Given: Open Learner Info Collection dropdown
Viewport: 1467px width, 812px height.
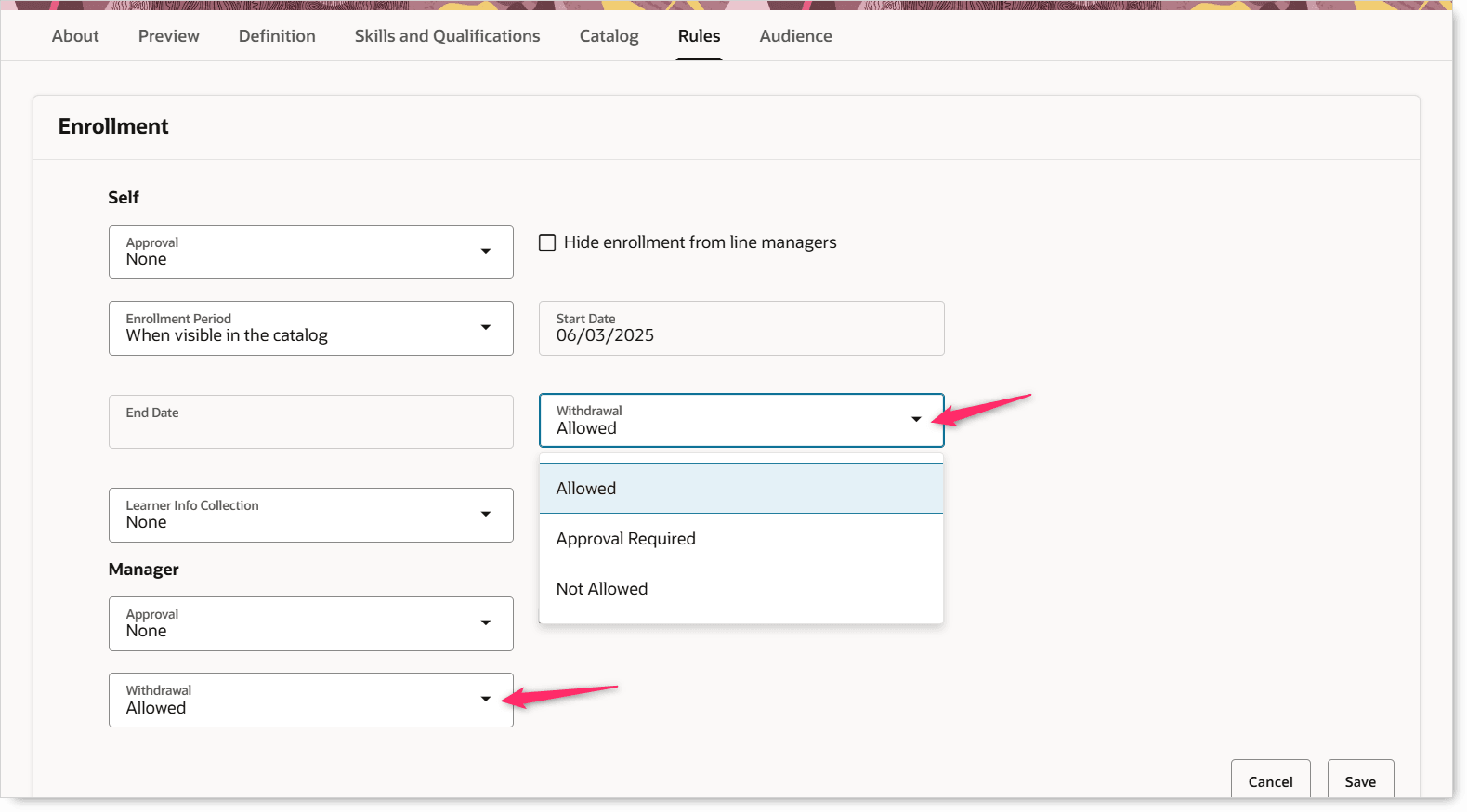Looking at the screenshot, I should [311, 515].
